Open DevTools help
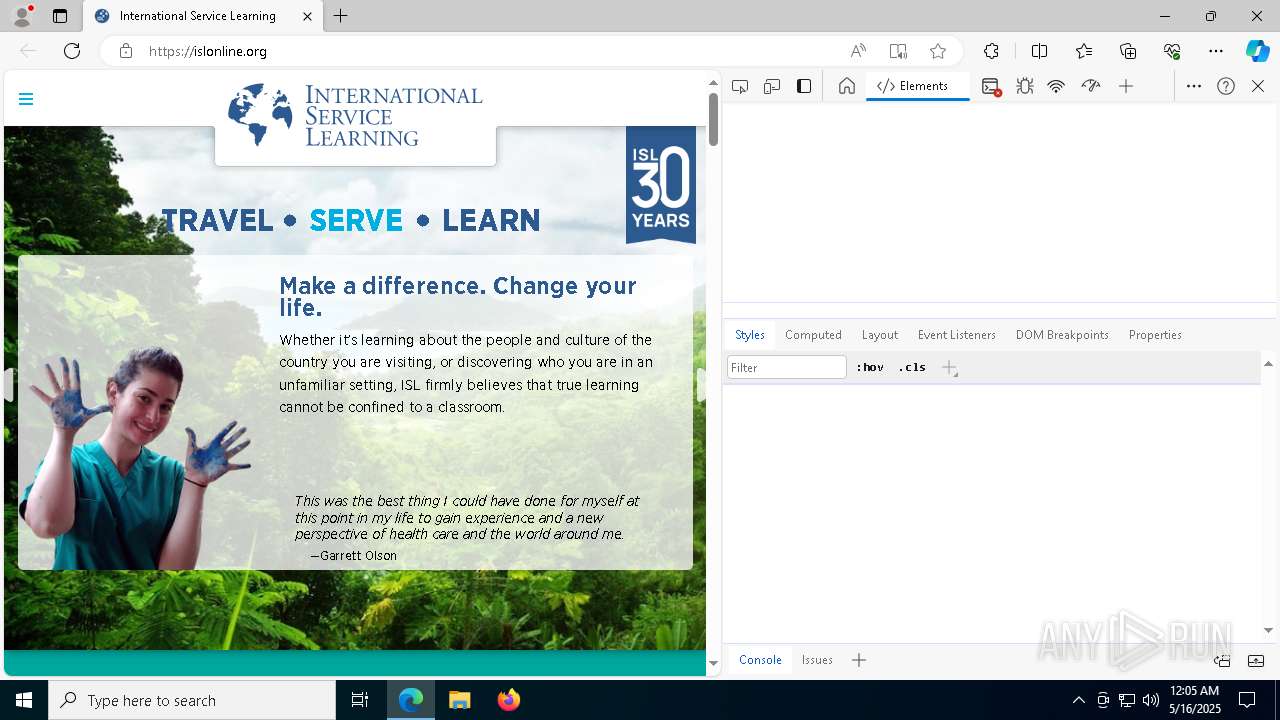1280x720 pixels. [1226, 86]
